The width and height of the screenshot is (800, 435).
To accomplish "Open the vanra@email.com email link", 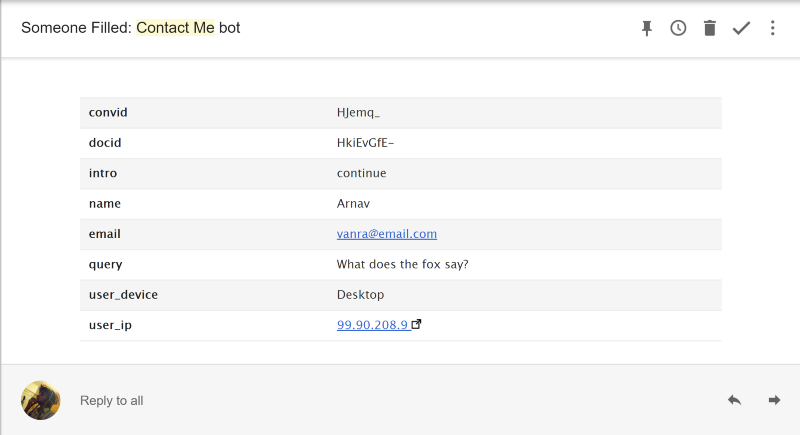I will (x=387, y=234).
